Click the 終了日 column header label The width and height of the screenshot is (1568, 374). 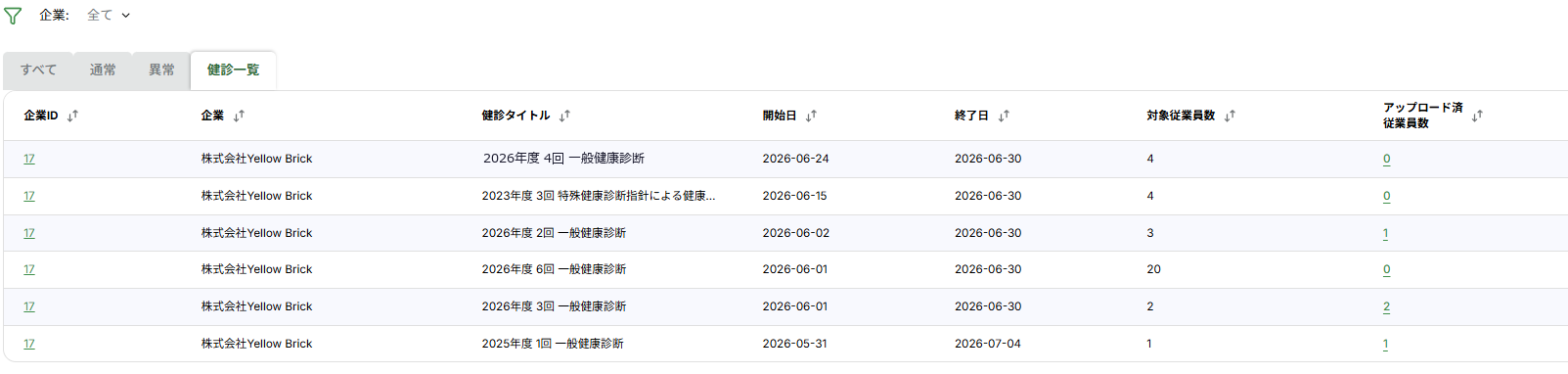971,116
